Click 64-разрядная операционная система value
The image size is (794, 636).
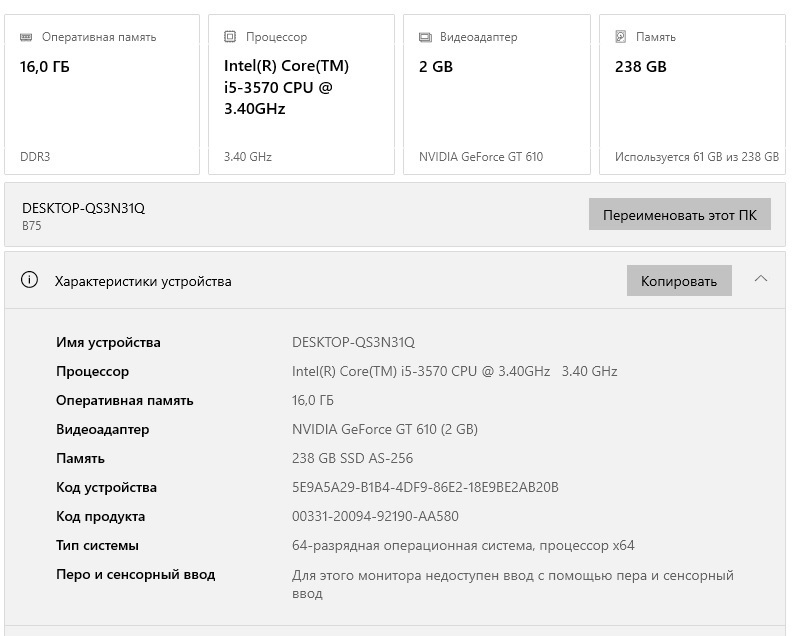point(463,546)
